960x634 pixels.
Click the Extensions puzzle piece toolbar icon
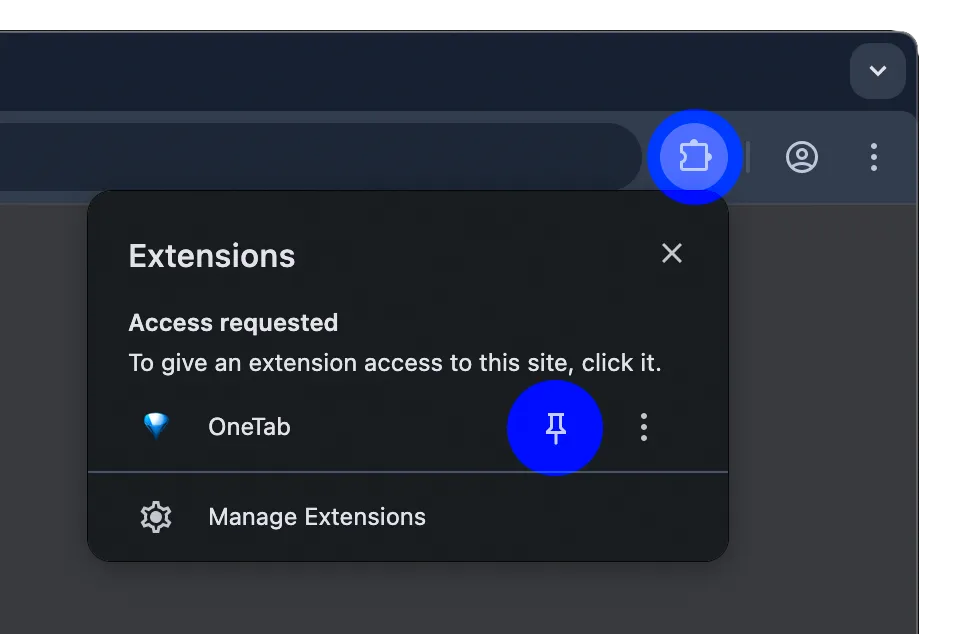tap(693, 157)
